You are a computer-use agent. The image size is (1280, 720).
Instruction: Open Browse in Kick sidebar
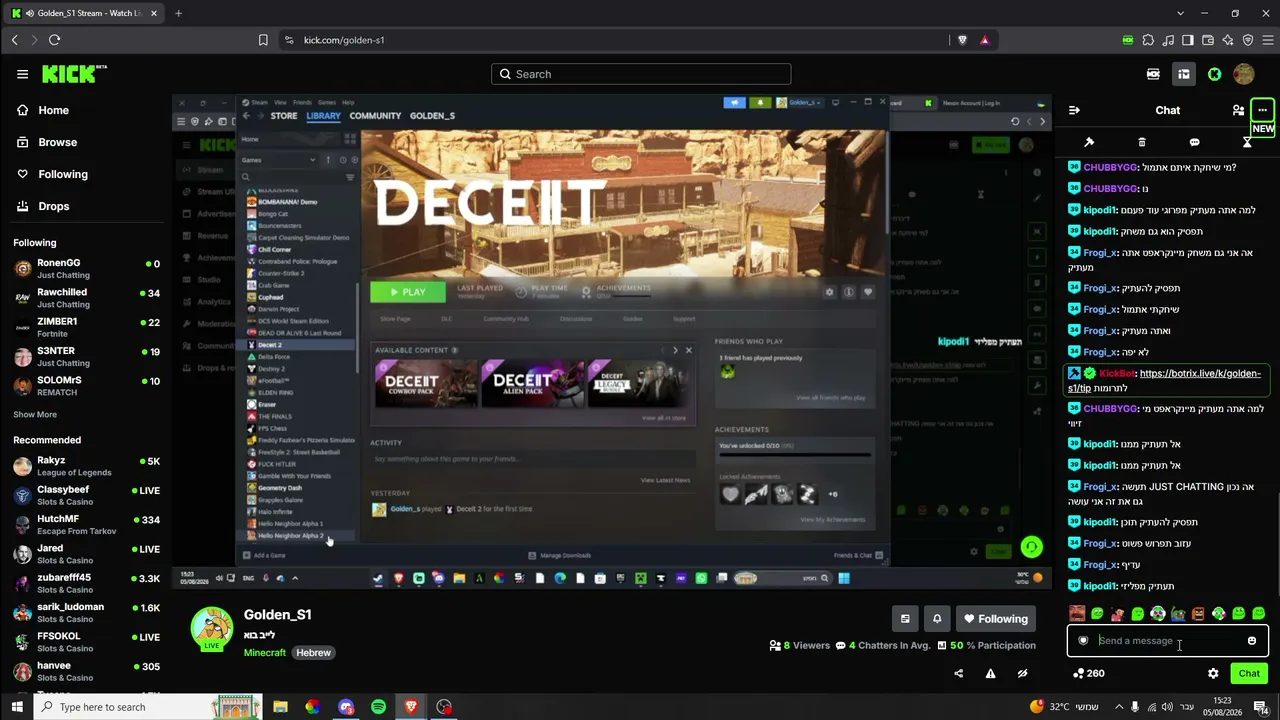tap(57, 142)
